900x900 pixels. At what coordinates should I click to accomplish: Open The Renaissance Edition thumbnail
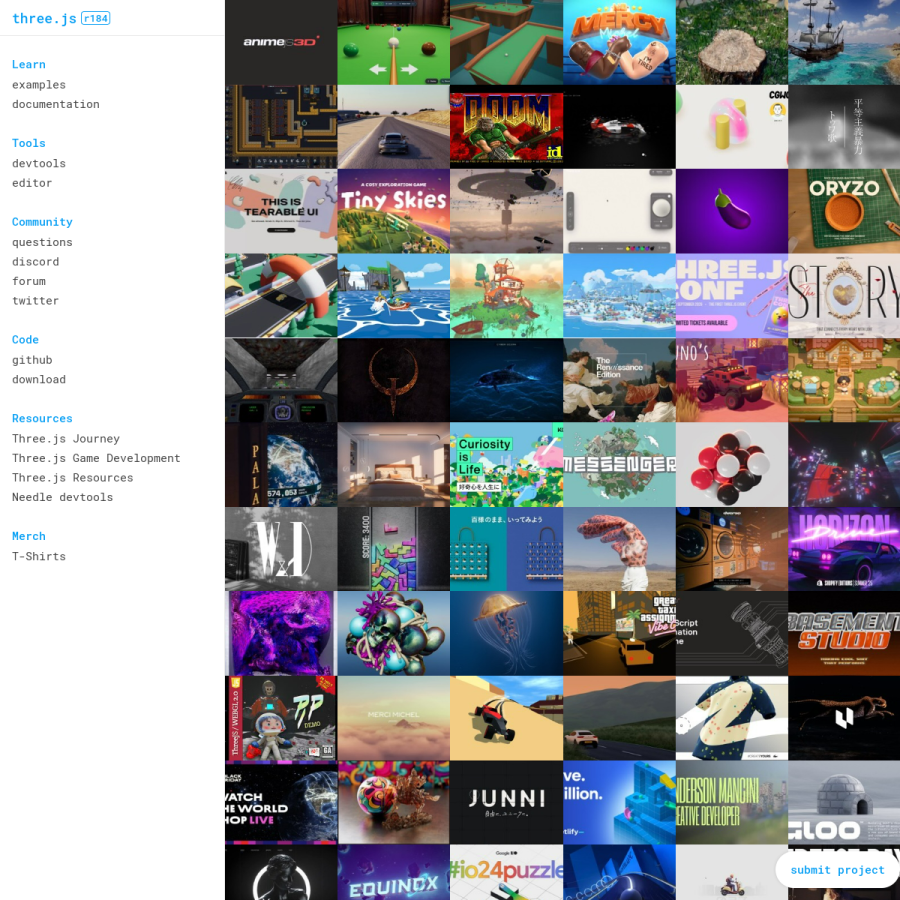tap(619, 379)
